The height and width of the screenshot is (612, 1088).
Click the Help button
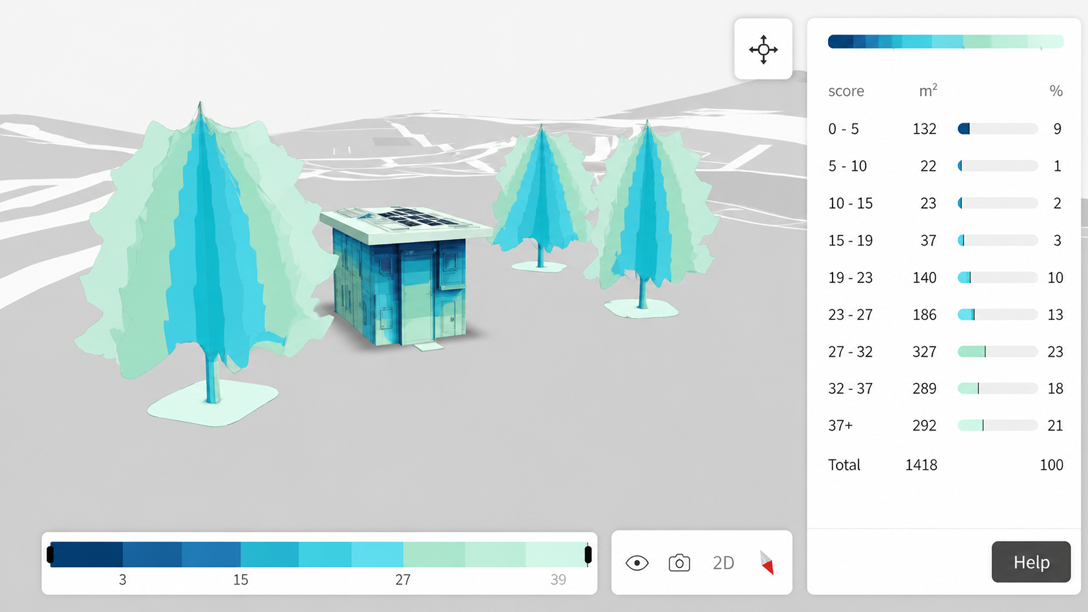[x=1031, y=561]
